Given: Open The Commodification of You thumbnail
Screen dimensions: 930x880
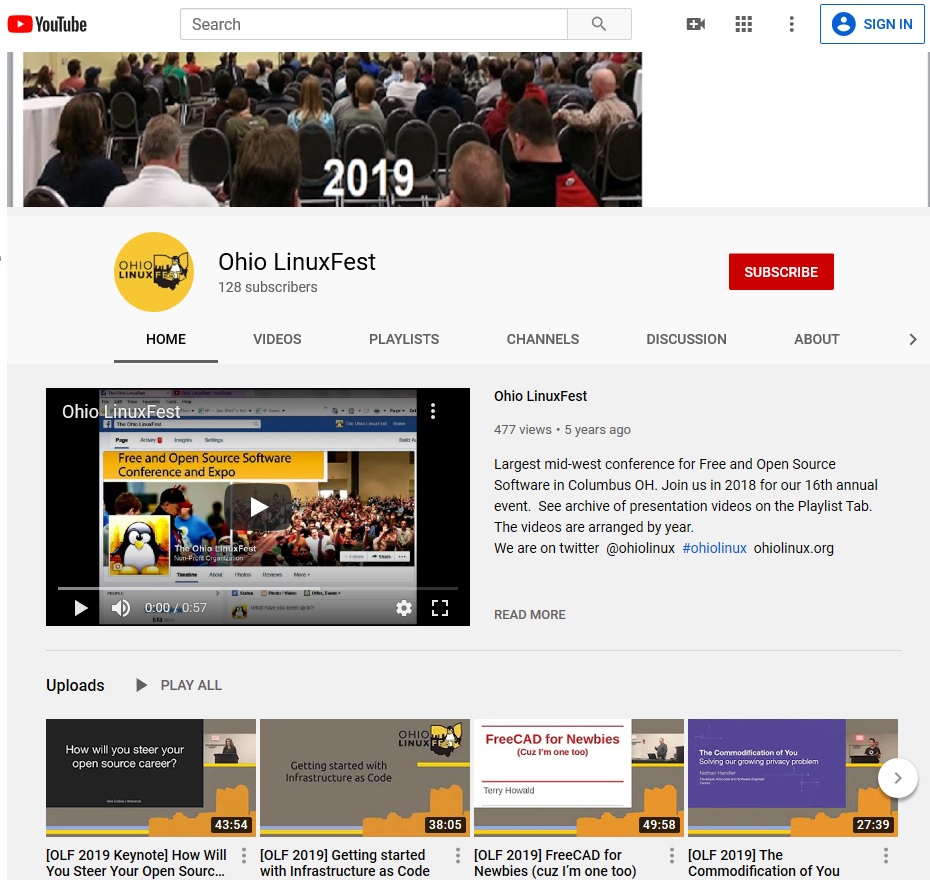Looking at the screenshot, I should click(793, 778).
